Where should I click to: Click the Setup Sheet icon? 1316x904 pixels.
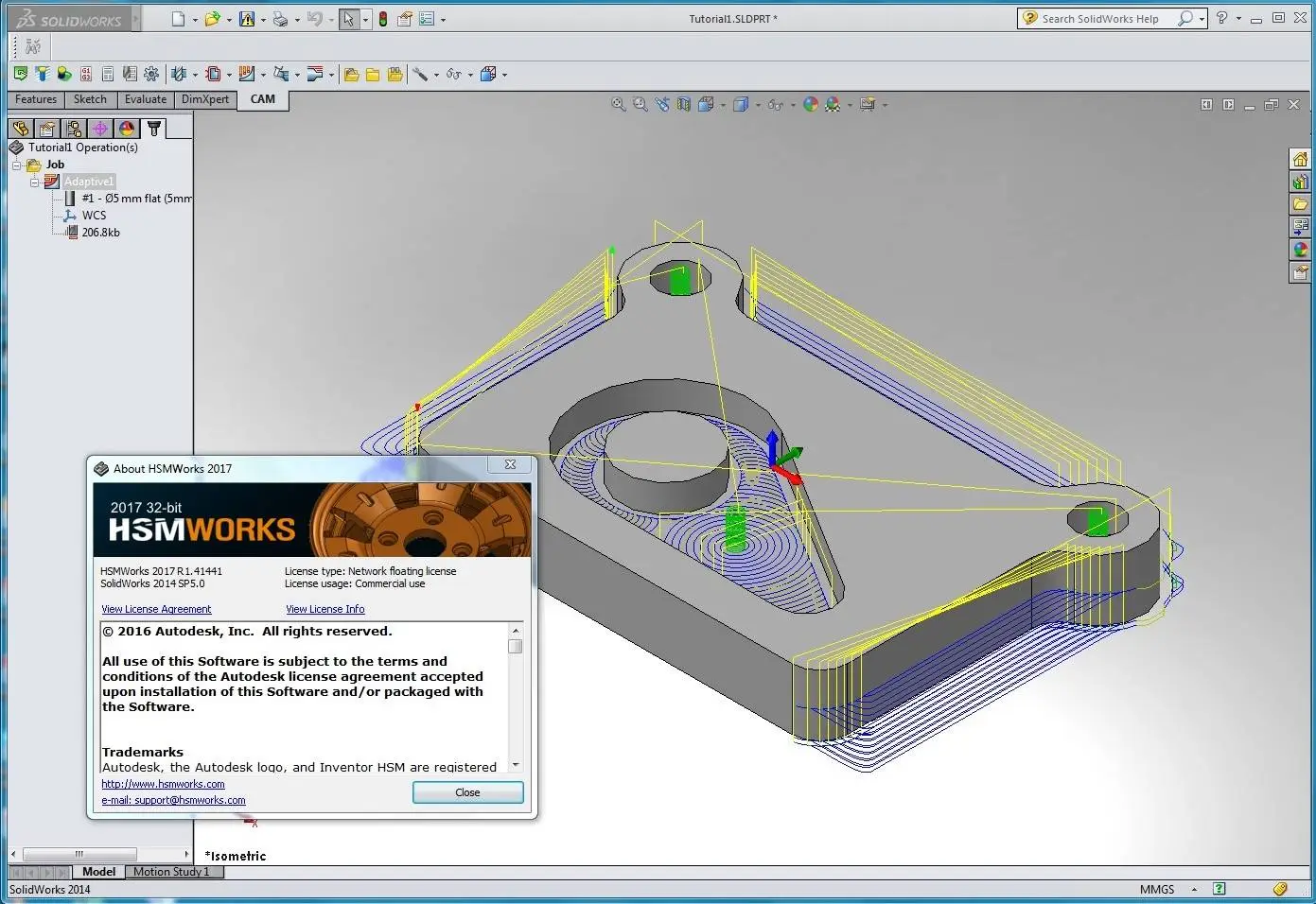click(108, 74)
